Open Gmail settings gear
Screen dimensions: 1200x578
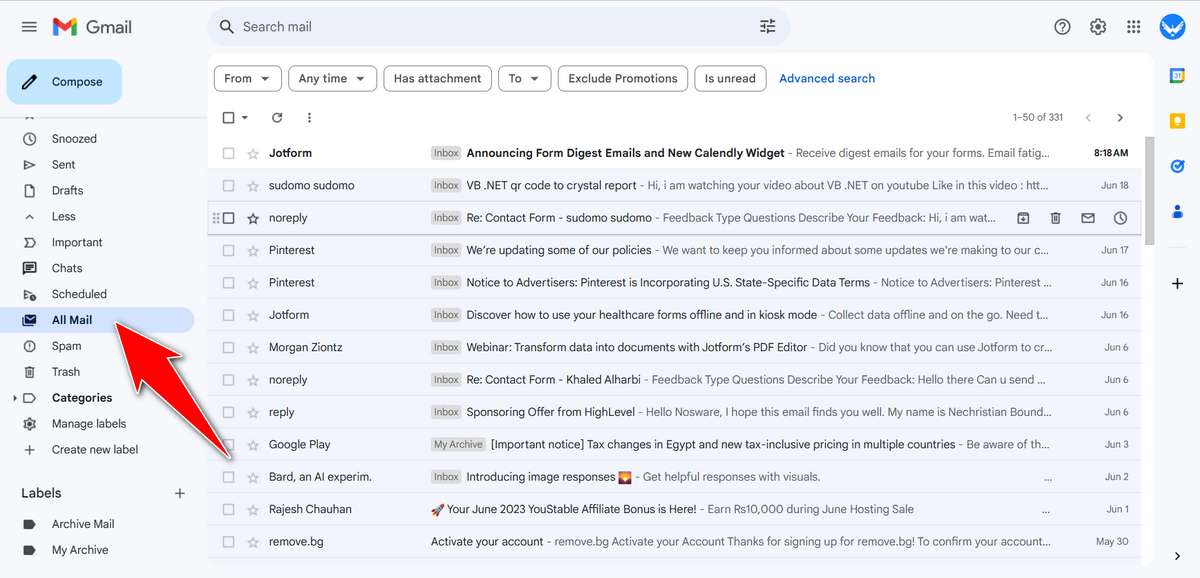pos(1097,26)
